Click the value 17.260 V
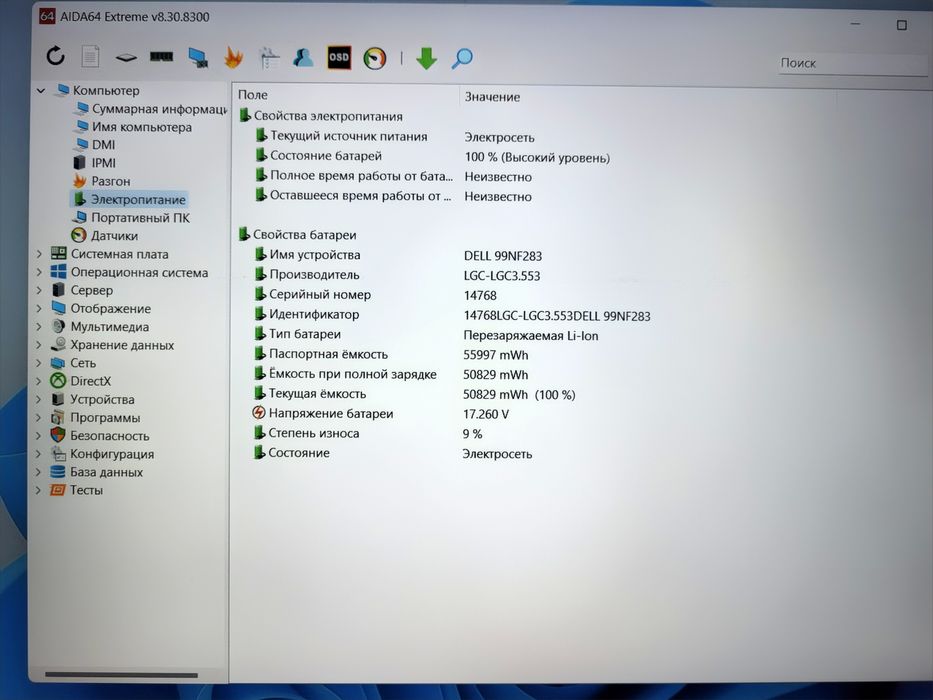This screenshot has width=933, height=700. [x=486, y=414]
